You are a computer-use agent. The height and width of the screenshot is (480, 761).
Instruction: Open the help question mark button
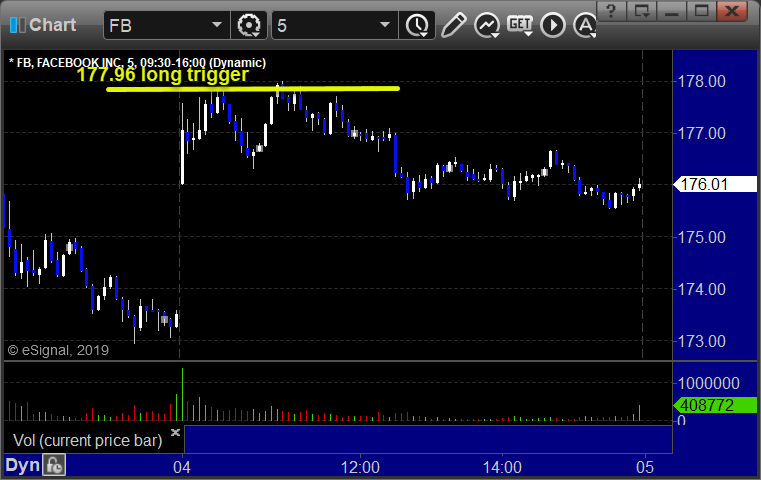611,10
